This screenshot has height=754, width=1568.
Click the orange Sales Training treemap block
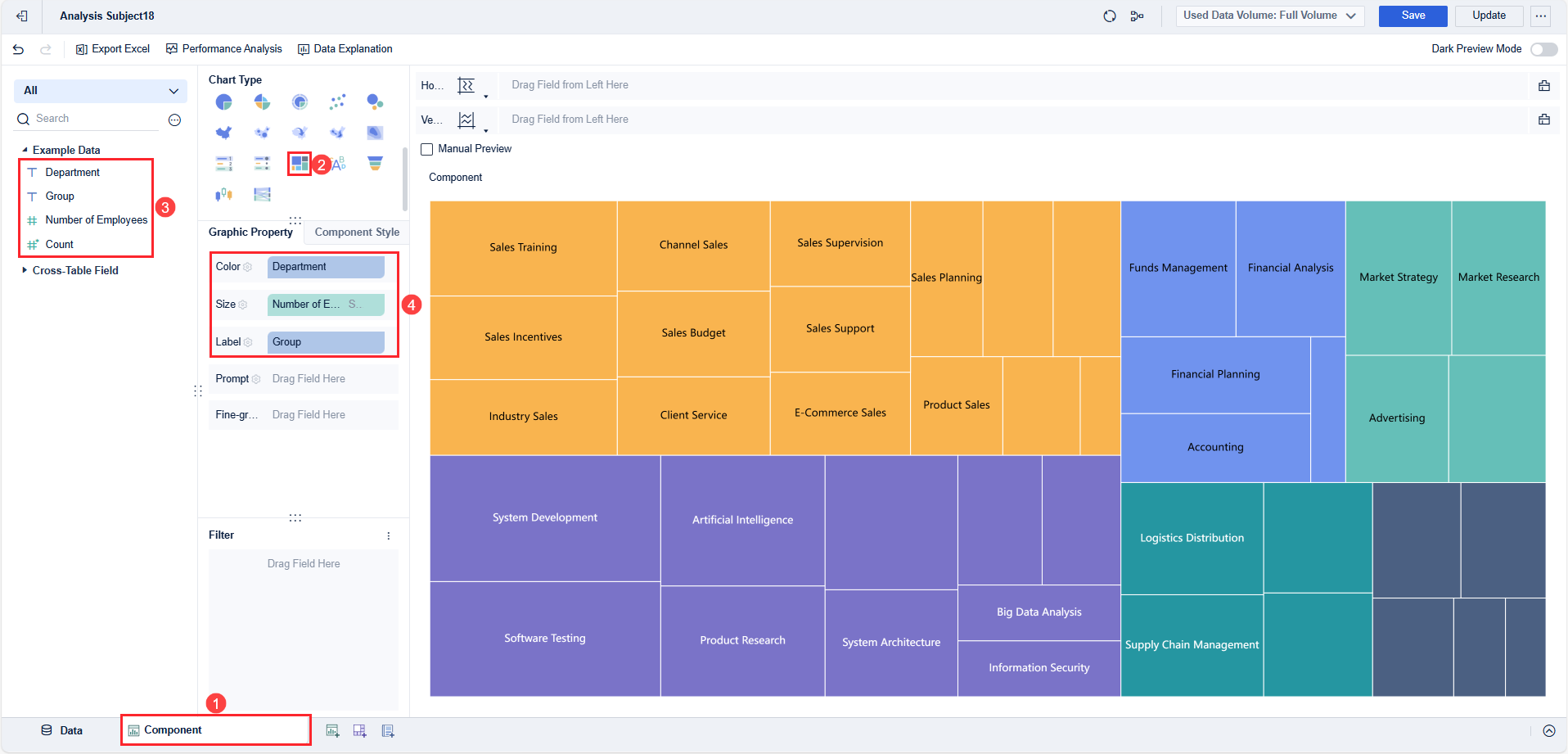point(523,247)
